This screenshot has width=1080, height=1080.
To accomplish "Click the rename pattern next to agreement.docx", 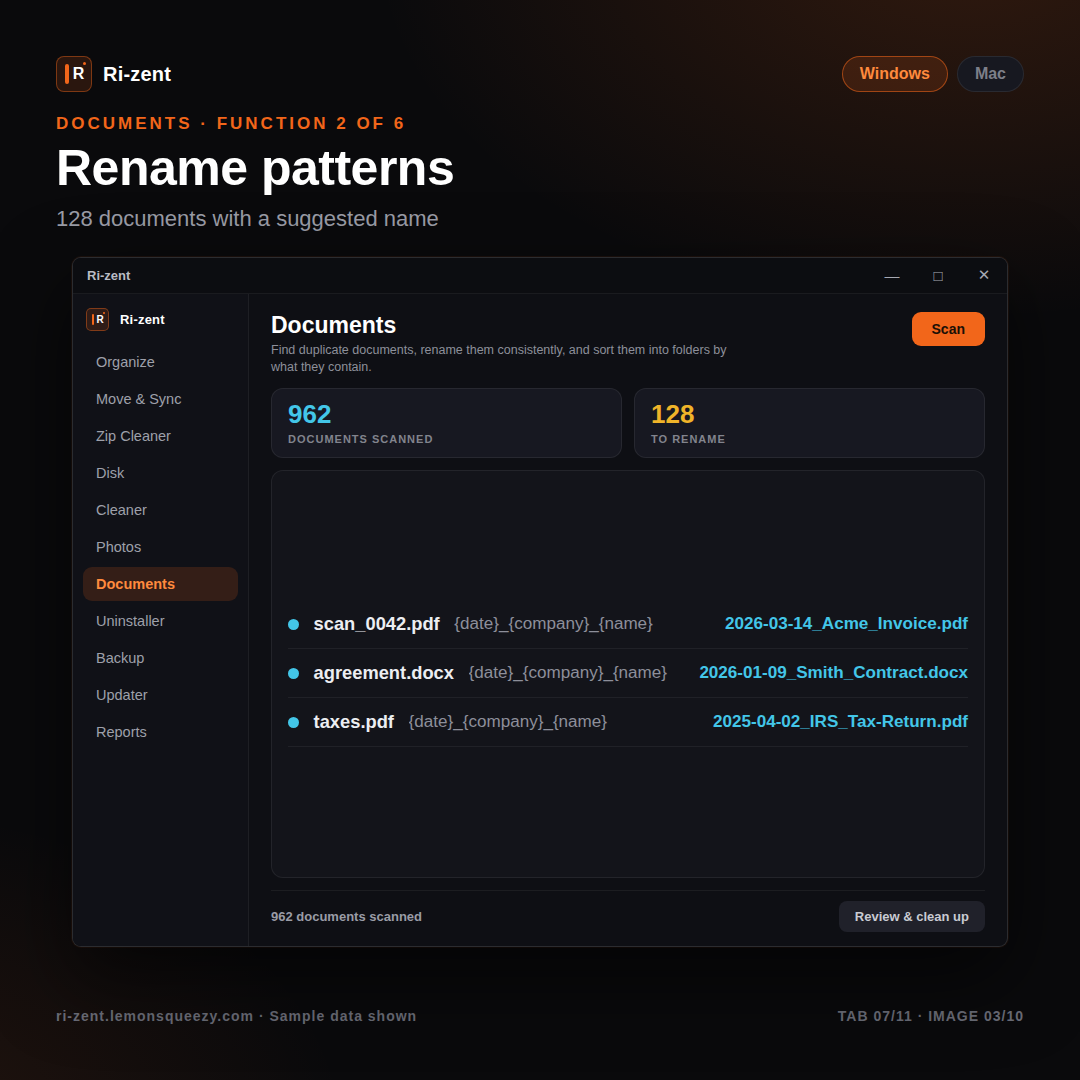I will (568, 672).
